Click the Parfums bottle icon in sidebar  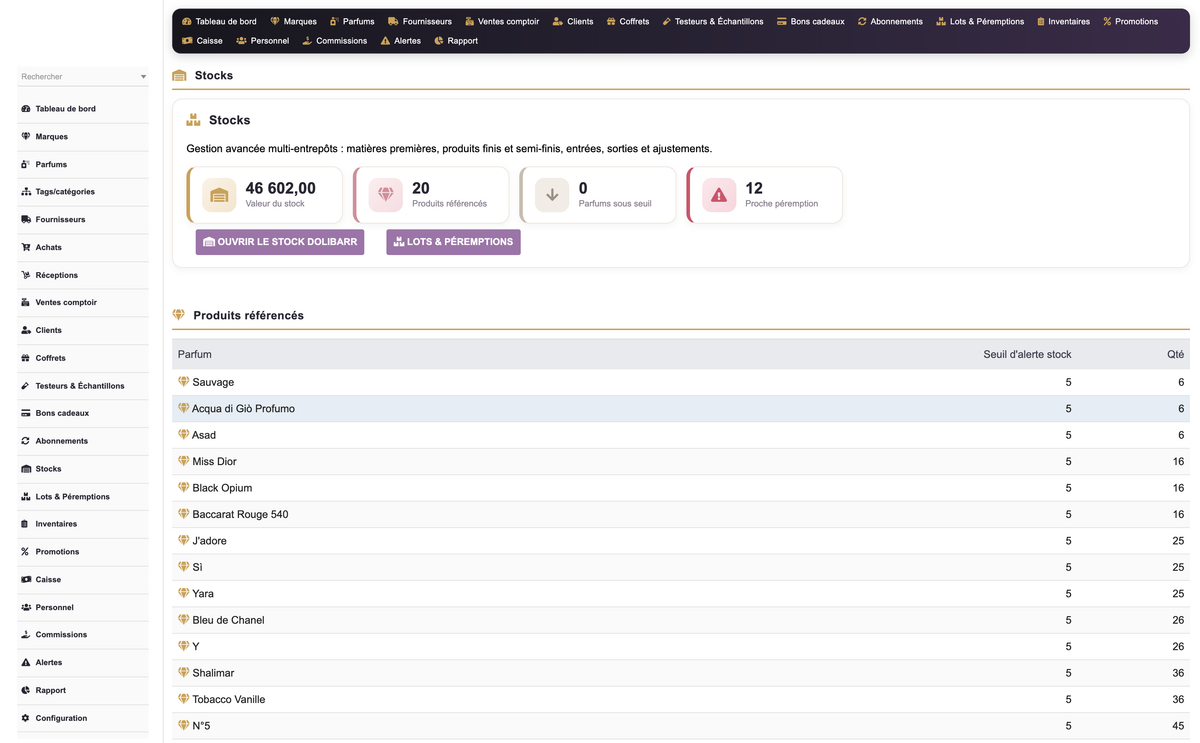(25, 164)
